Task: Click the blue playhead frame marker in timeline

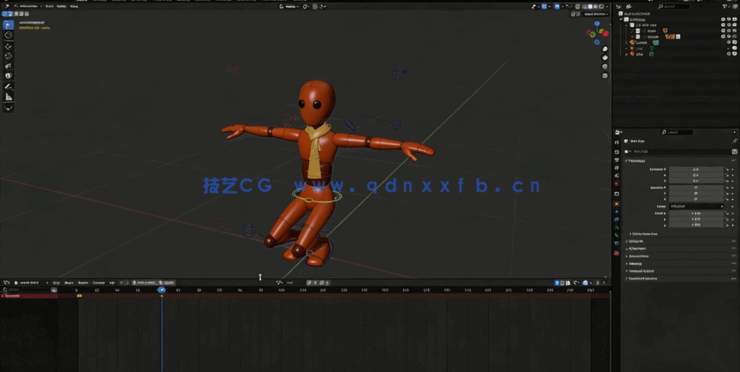Action: [x=161, y=290]
